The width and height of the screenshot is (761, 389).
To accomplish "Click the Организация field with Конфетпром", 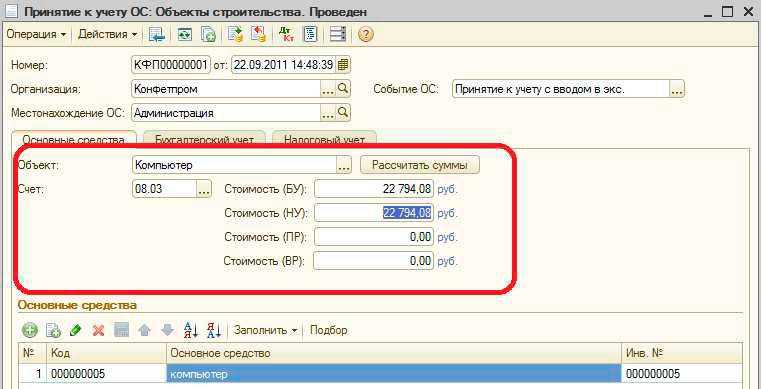I will click(x=227, y=89).
